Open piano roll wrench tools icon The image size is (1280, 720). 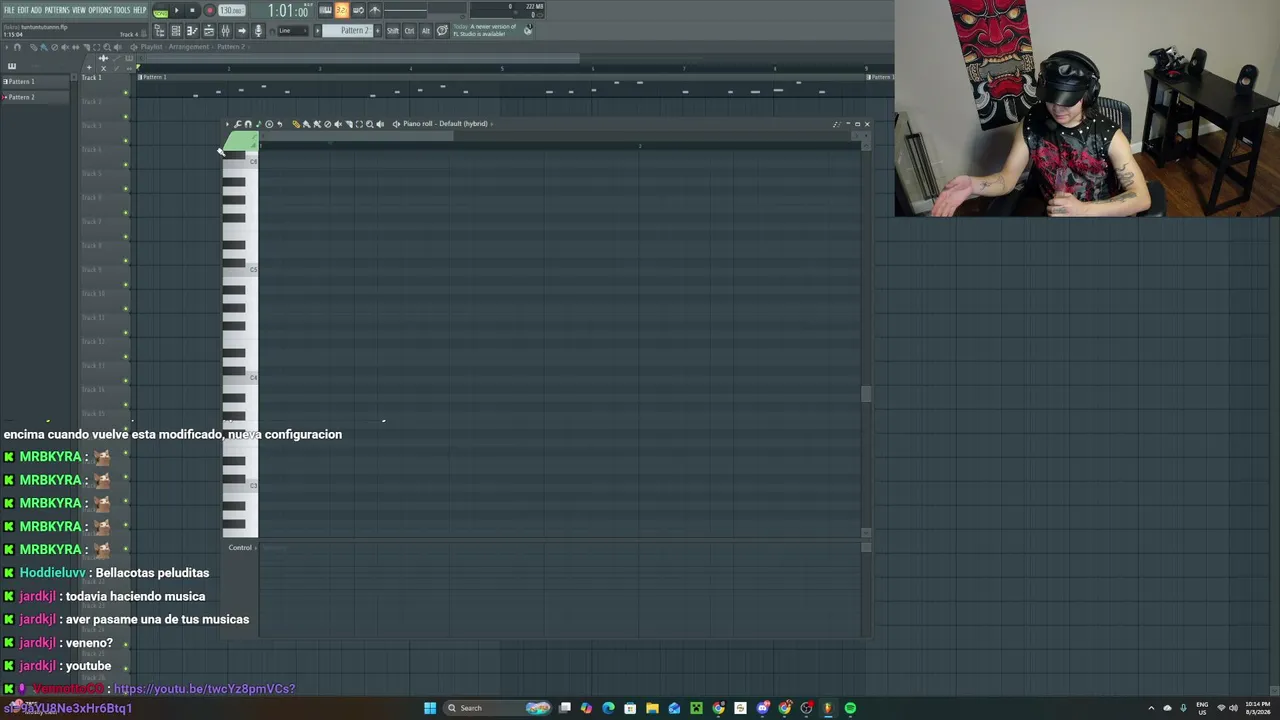238,124
